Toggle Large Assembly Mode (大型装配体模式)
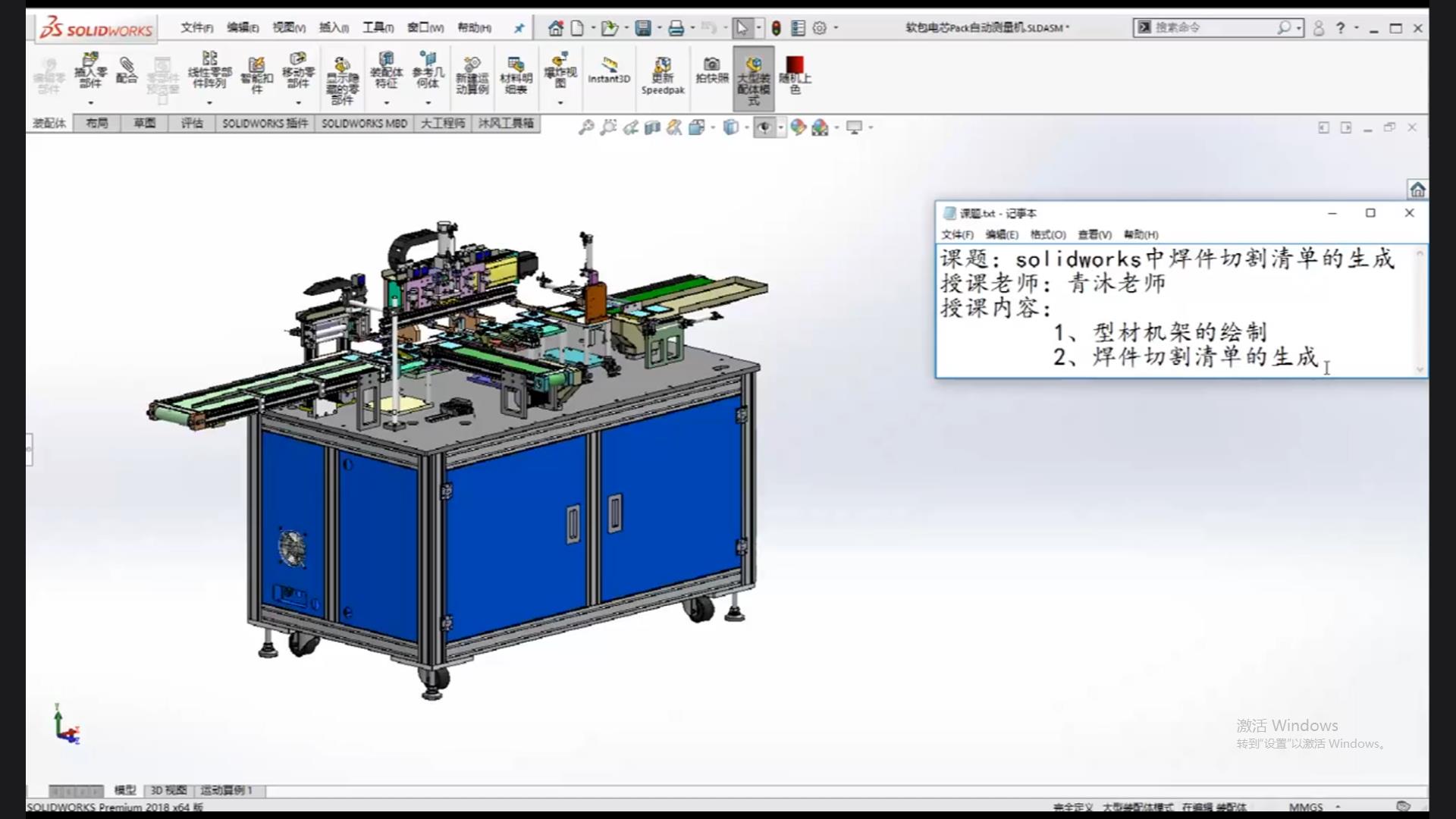The height and width of the screenshot is (819, 1456). coord(753,80)
